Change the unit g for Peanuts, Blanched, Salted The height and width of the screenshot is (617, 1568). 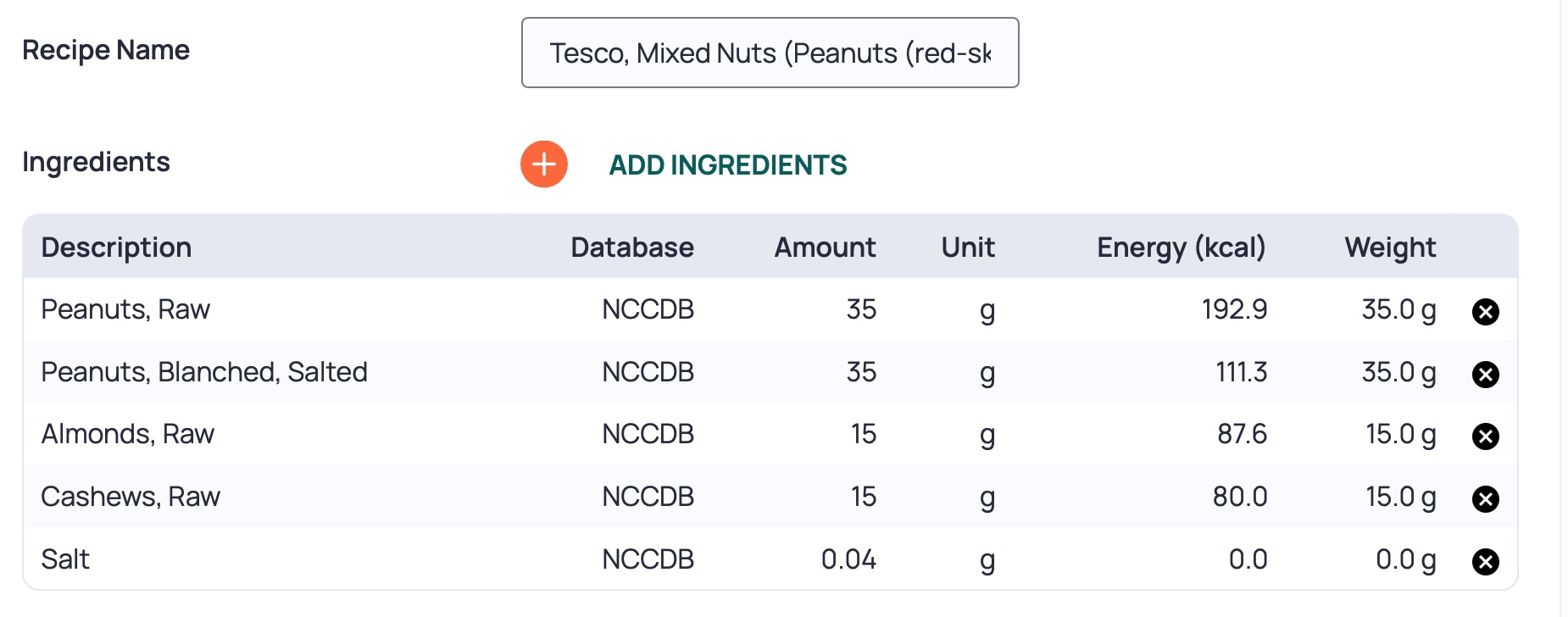tap(987, 373)
